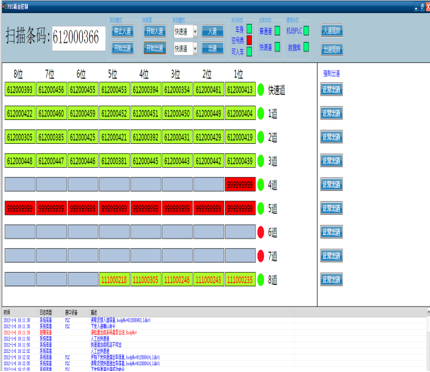Click the red status light for 6道
This screenshot has height=372, width=430.
pos(261,232)
